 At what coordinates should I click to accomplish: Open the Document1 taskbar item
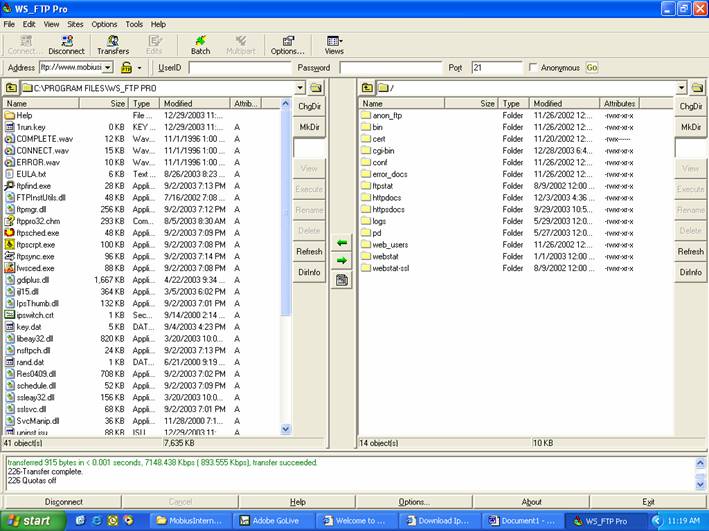(523, 521)
